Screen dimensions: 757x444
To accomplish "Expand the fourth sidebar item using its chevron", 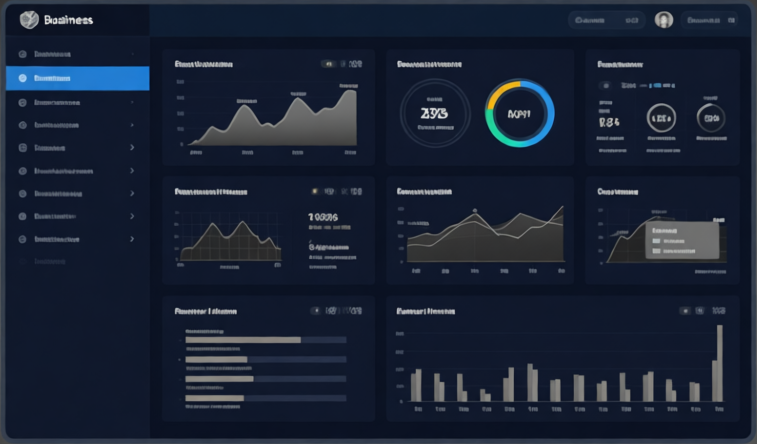I will [x=132, y=125].
